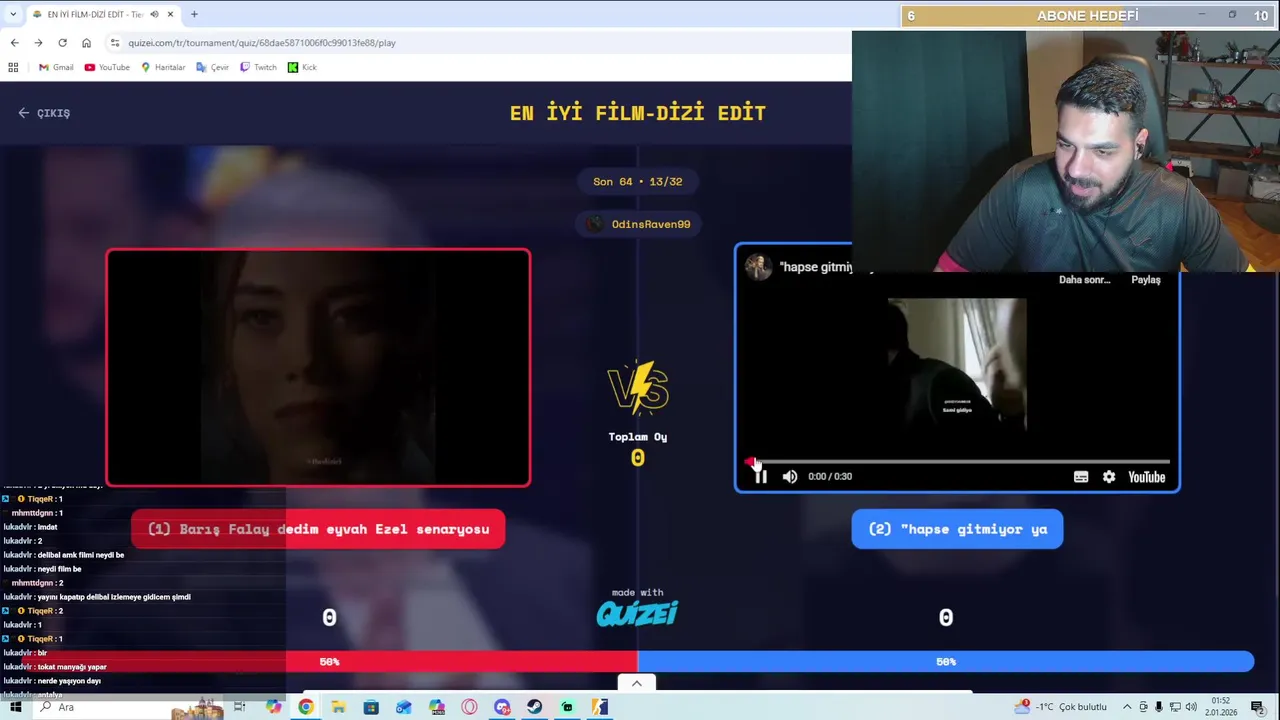The width and height of the screenshot is (1280, 720).
Task: Close the EN İYİ FİLM-DİZİ EDİT tab
Action: click(x=170, y=14)
